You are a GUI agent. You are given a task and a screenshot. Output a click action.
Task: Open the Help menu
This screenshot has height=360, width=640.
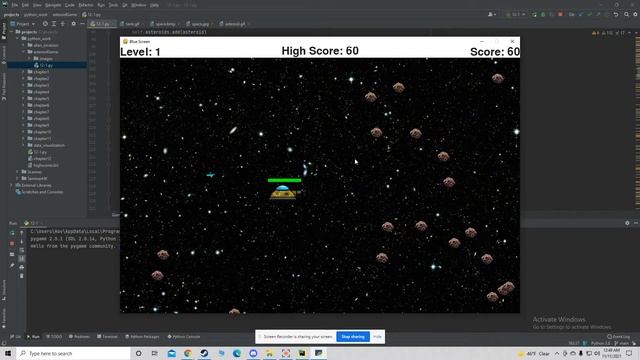(x=154, y=5)
